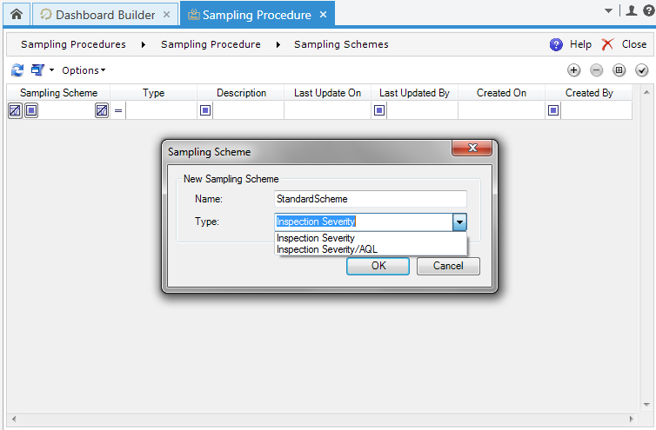The width and height of the screenshot is (656, 430).
Task: Sort by Created On column header
Action: point(502,93)
